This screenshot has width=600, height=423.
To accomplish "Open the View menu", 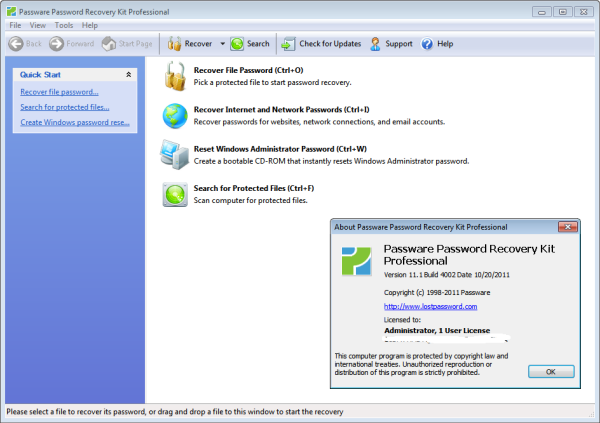I will (38, 25).
